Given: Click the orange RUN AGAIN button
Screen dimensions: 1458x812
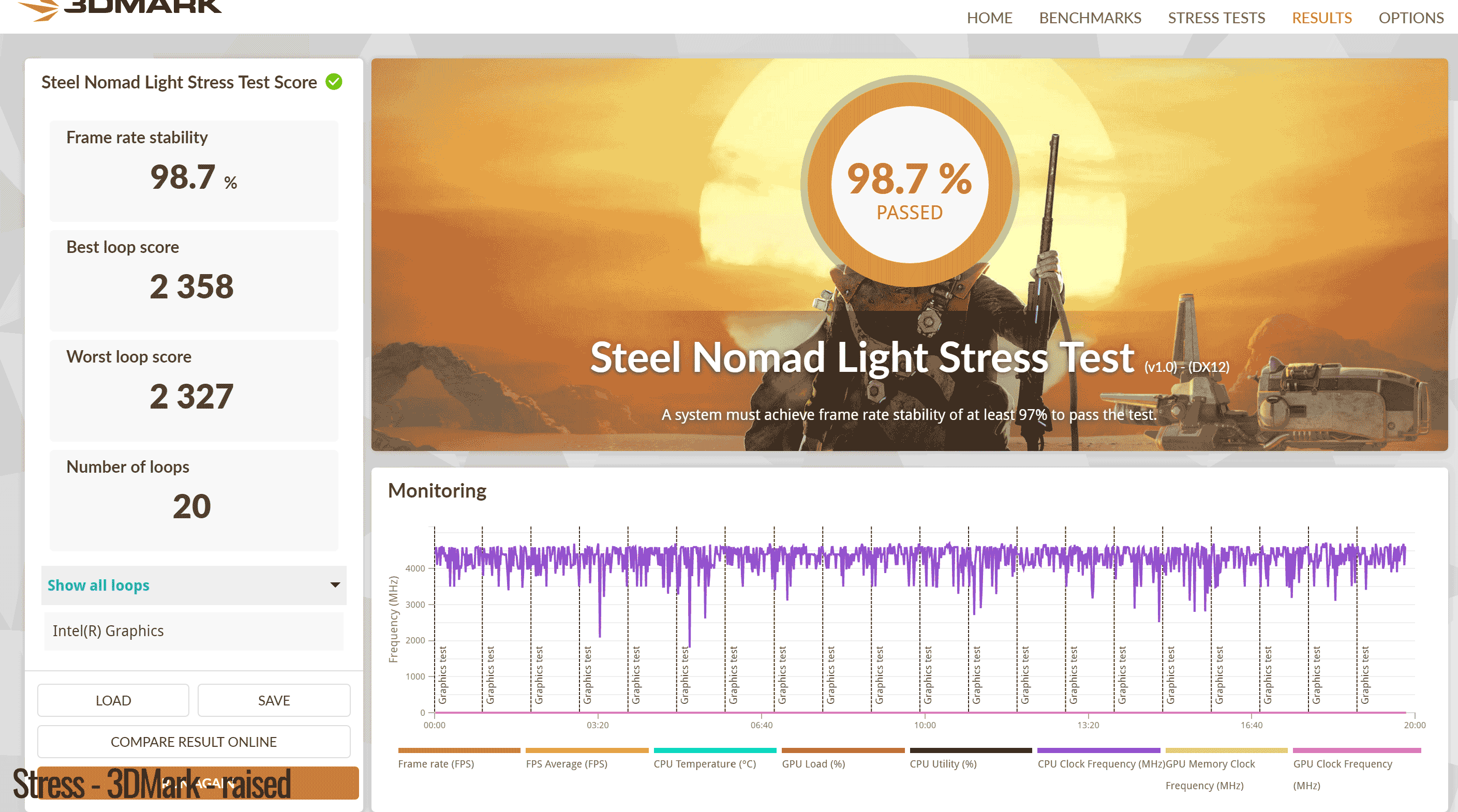Looking at the screenshot, I should [198, 783].
